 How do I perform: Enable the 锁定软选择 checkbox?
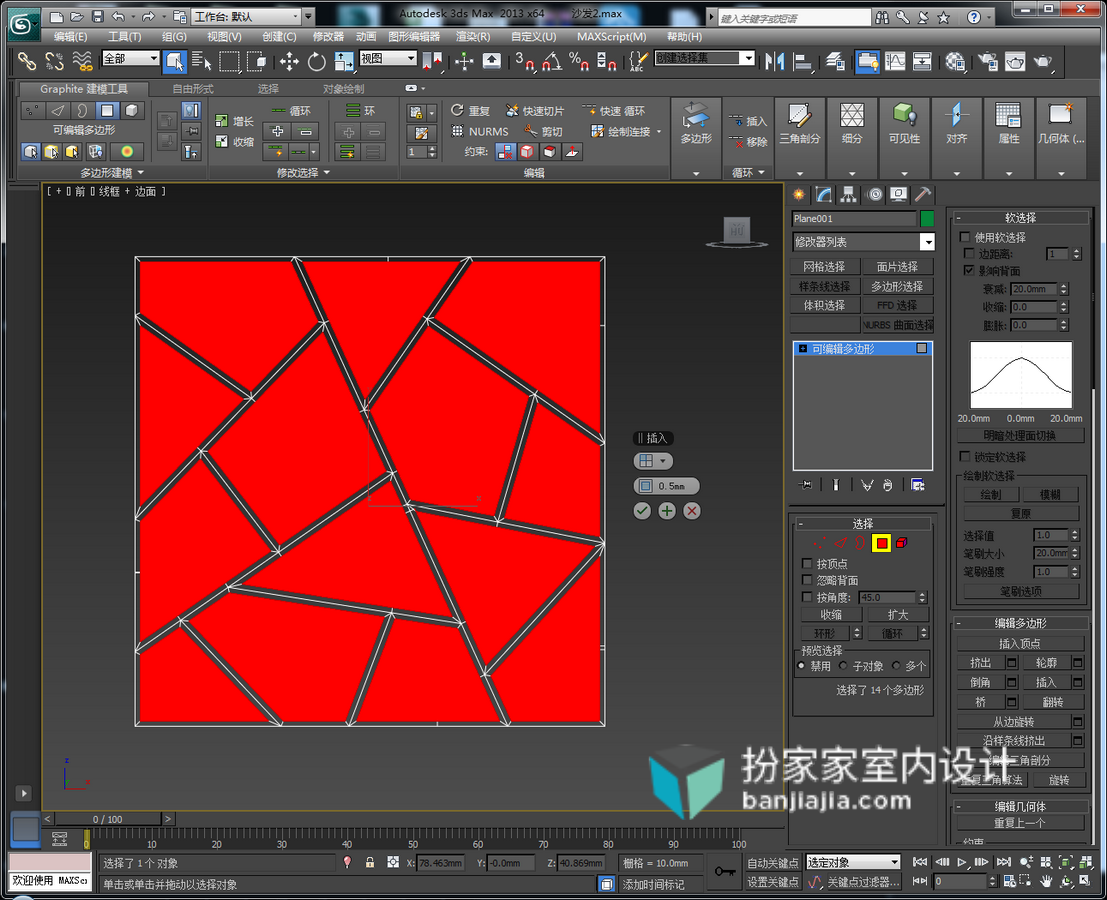coord(965,457)
